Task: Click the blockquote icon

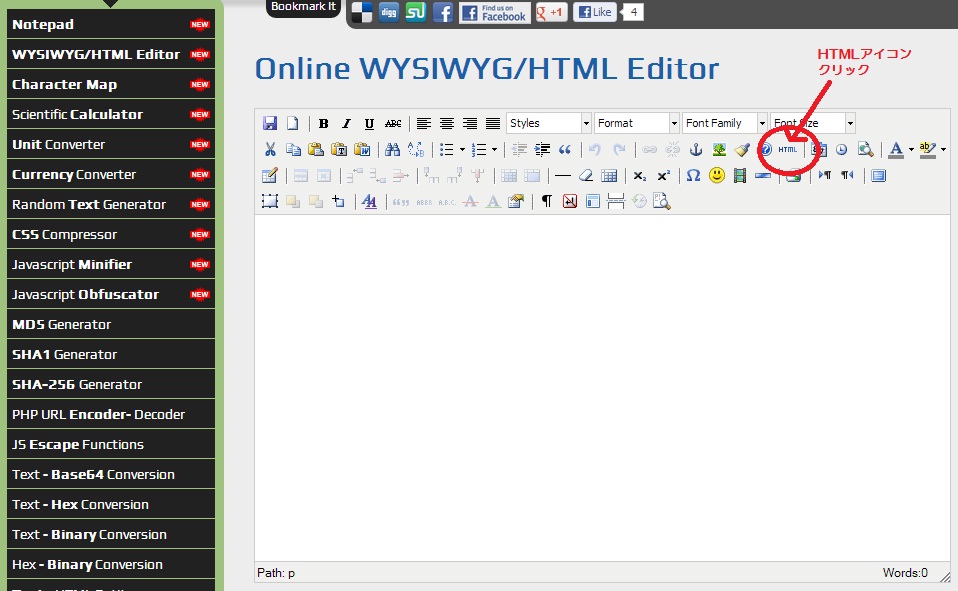Action: pos(565,150)
